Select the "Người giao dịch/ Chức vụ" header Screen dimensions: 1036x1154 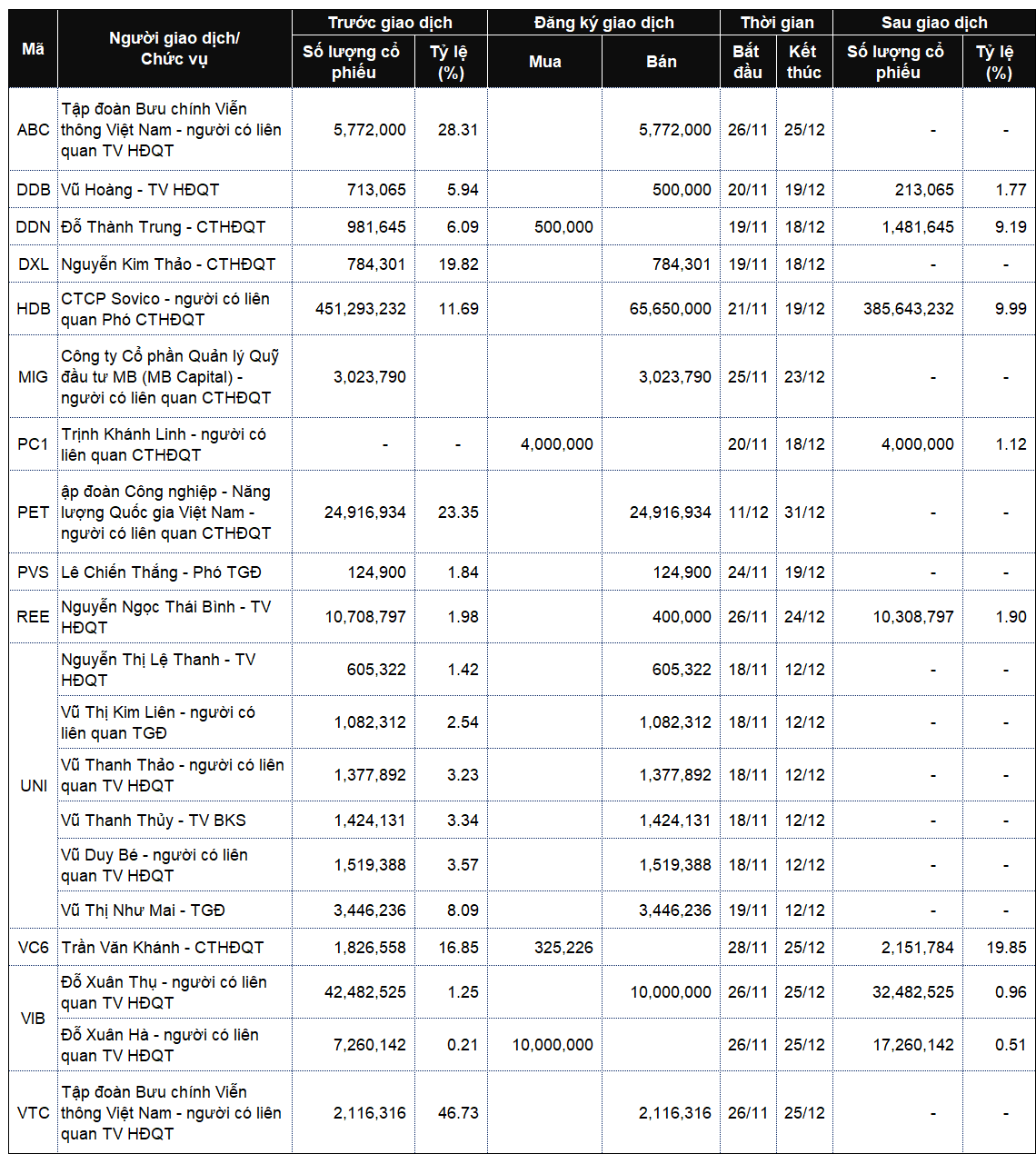click(x=174, y=49)
